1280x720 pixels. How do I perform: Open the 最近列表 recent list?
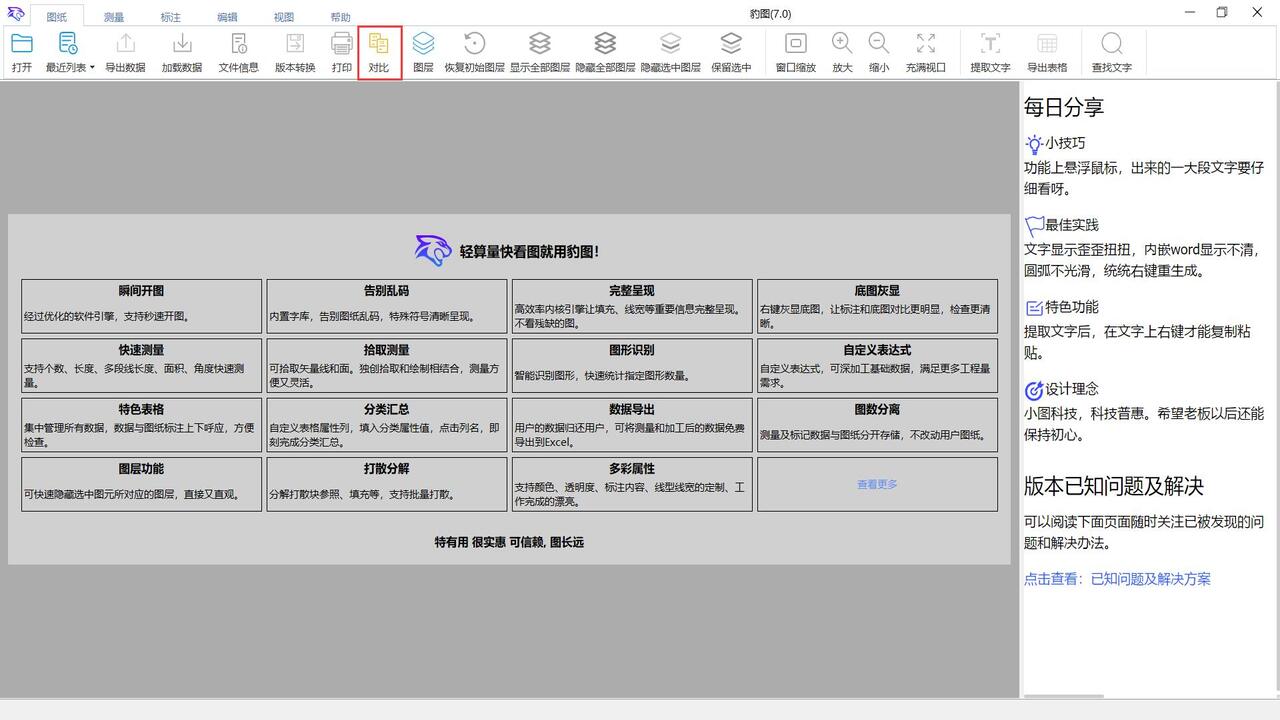coord(69,53)
